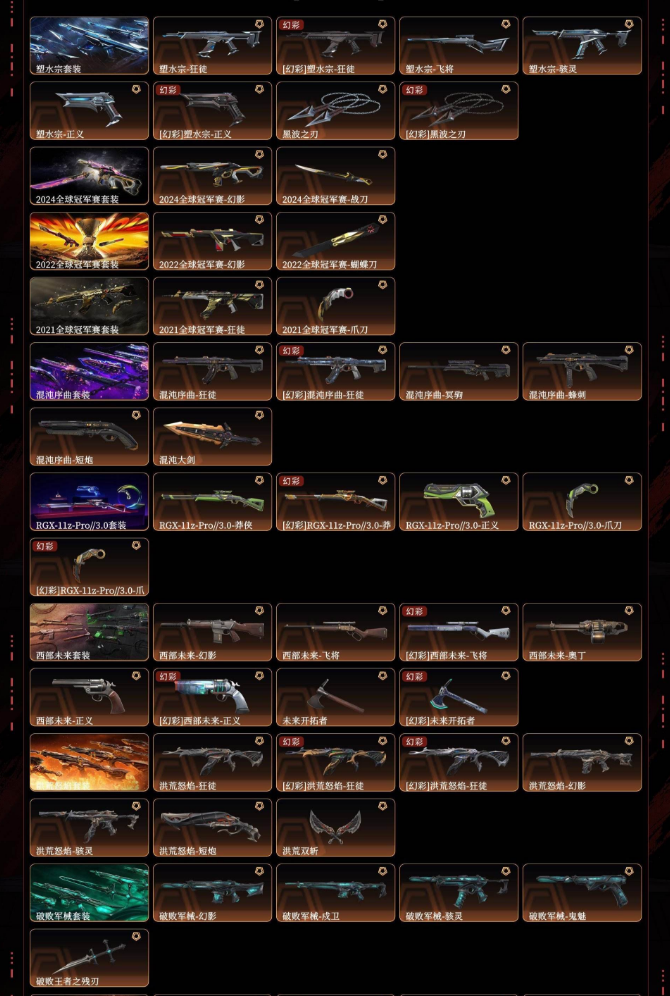Select the 破败军械-鬼魅 pistol skin
Image resolution: width=670 pixels, height=996 pixels.
(x=582, y=892)
